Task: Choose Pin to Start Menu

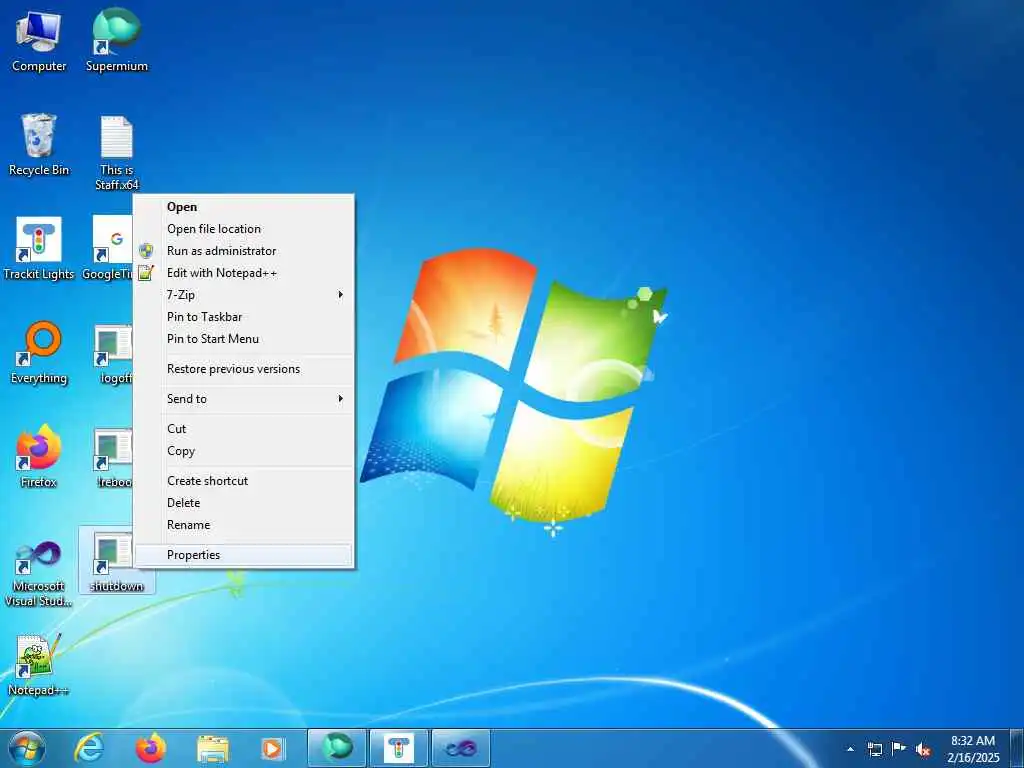Action: 244,338
